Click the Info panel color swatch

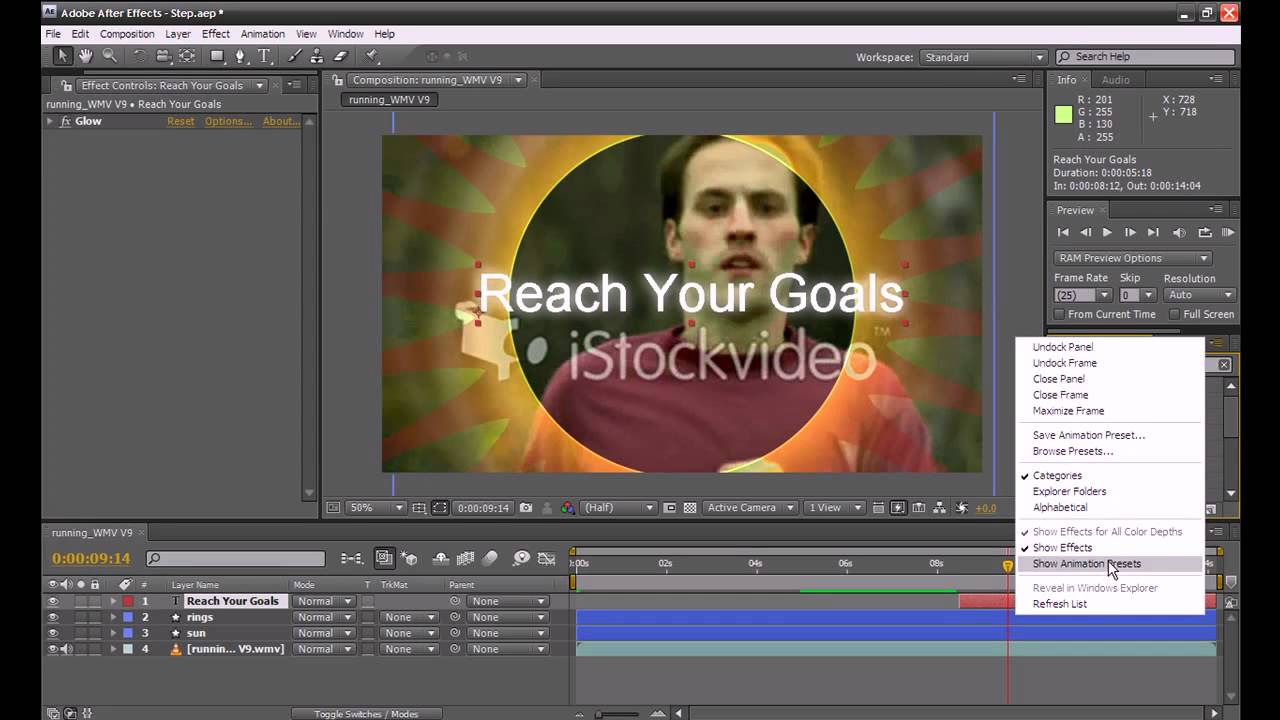[1063, 115]
